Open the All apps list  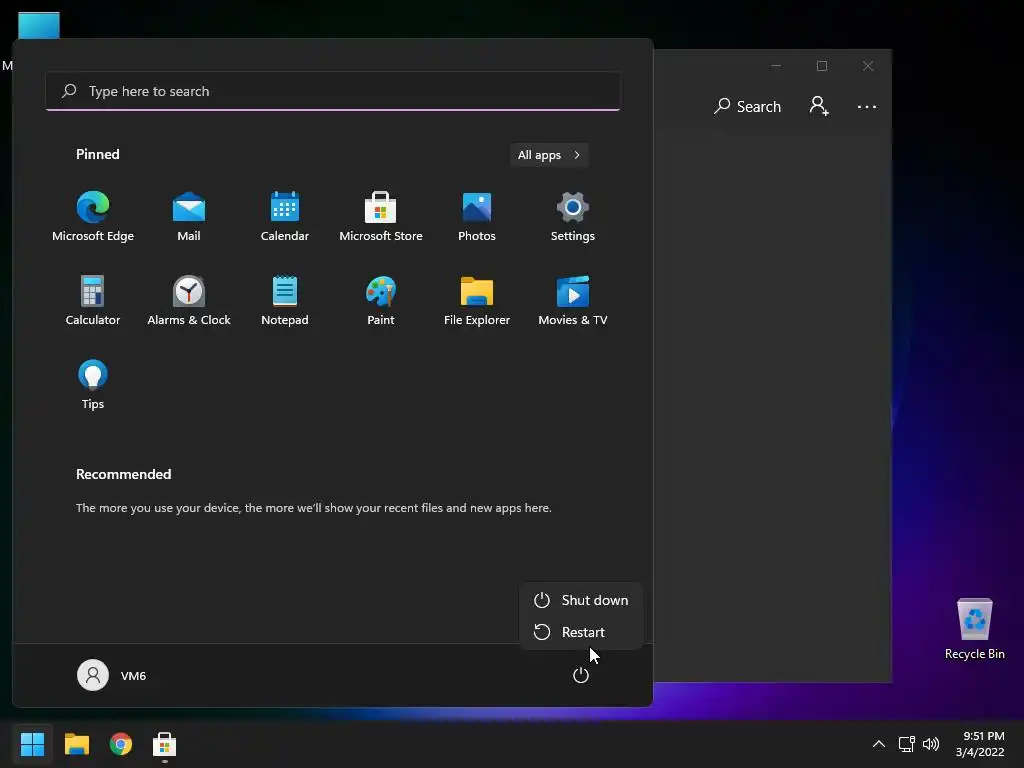pyautogui.click(x=549, y=155)
